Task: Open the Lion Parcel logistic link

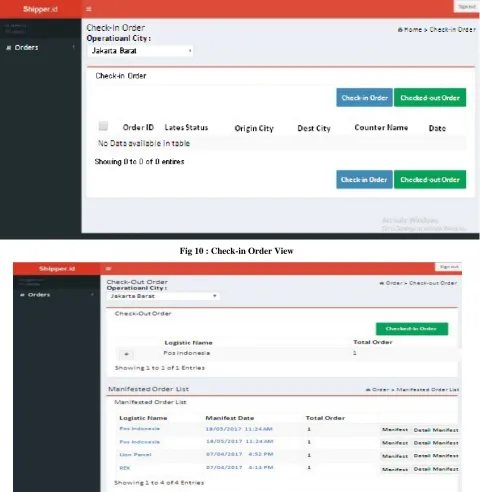Action: tap(135, 455)
